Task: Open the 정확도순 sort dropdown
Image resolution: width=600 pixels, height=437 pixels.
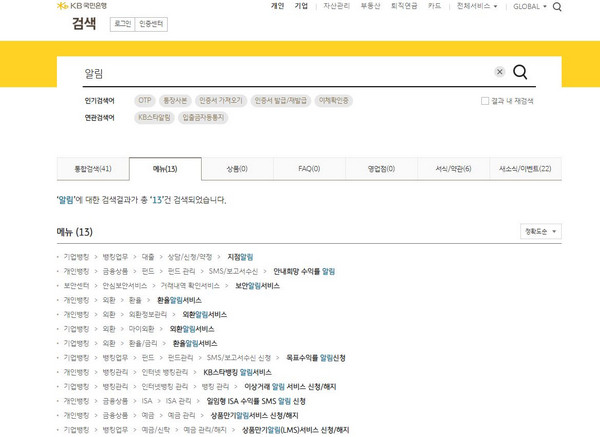Action: pyautogui.click(x=541, y=232)
